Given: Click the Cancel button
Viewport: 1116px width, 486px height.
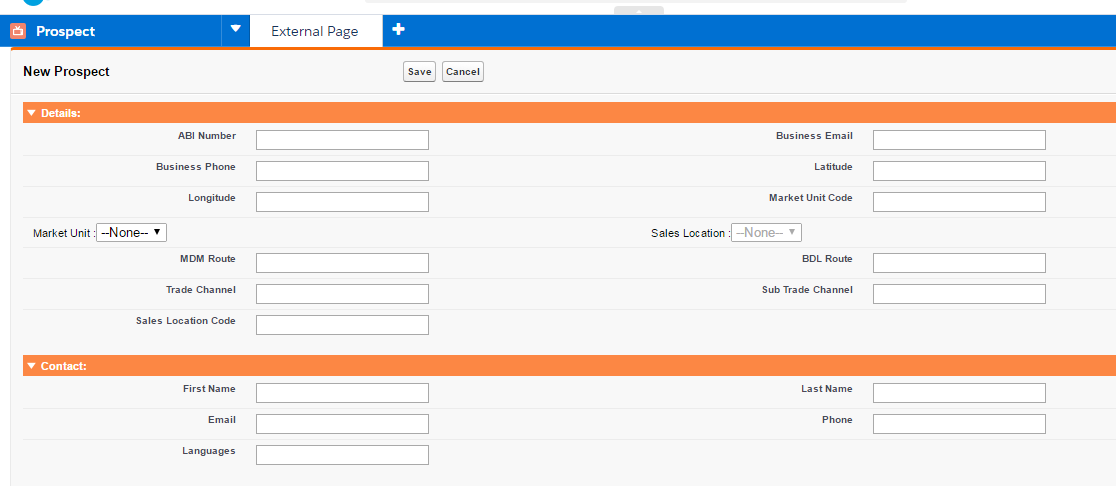Looking at the screenshot, I should pos(463,72).
